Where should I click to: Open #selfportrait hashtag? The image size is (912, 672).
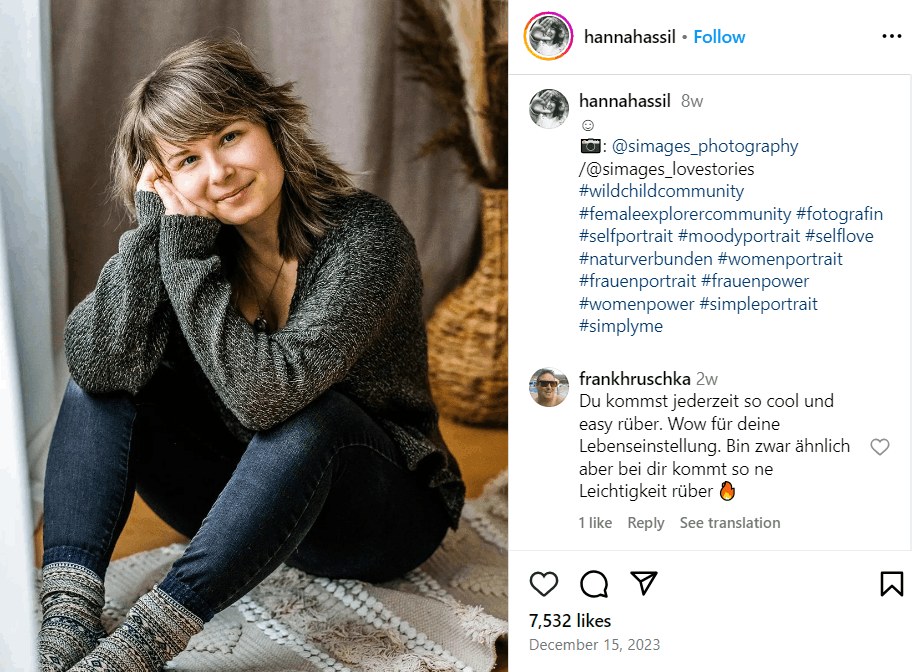tap(625, 236)
